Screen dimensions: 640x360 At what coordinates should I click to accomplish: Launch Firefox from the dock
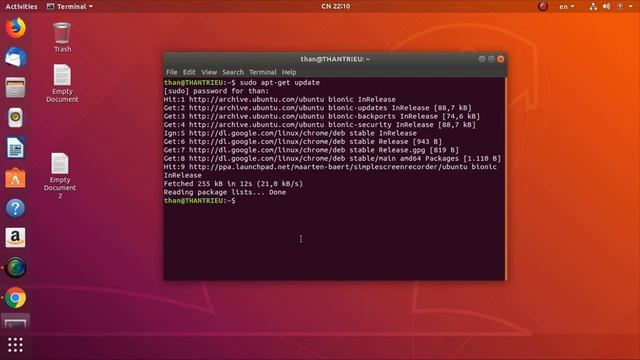[16, 28]
